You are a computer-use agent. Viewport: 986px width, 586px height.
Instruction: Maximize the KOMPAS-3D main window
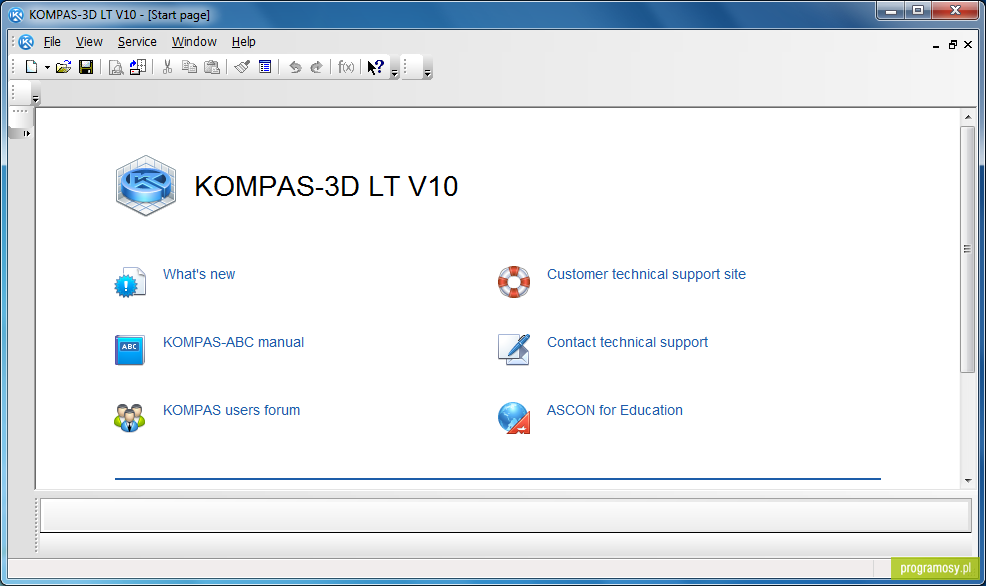[x=918, y=10]
